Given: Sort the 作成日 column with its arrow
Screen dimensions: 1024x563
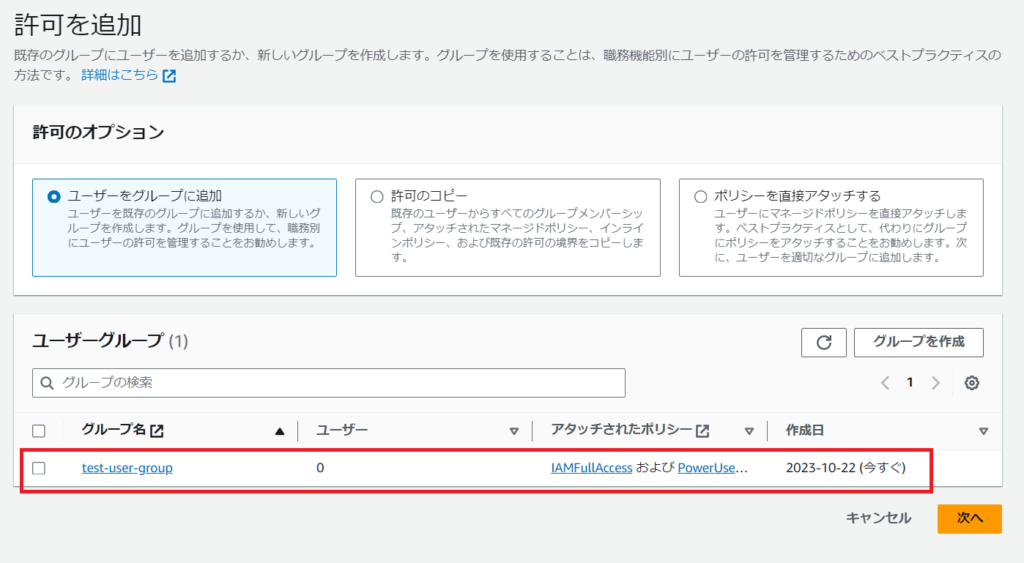Looking at the screenshot, I should click(x=983, y=431).
